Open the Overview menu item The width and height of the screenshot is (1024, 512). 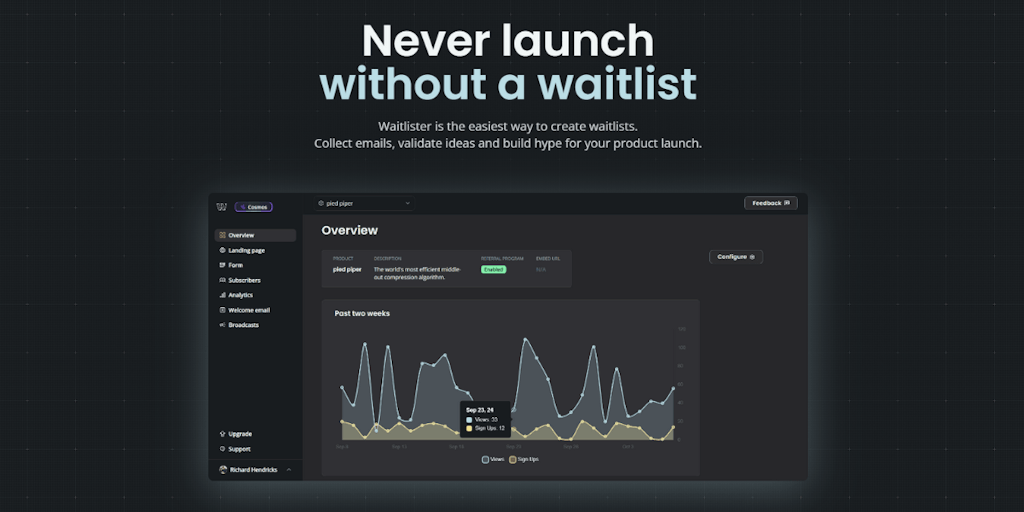255,235
